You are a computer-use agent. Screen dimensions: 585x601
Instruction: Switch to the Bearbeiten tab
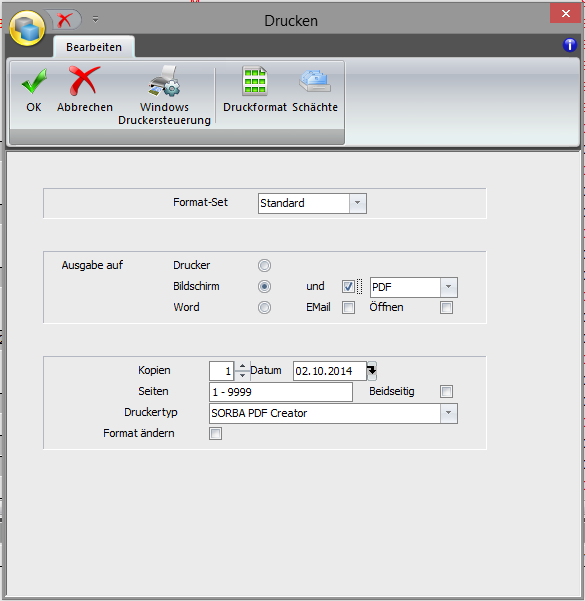[94, 47]
